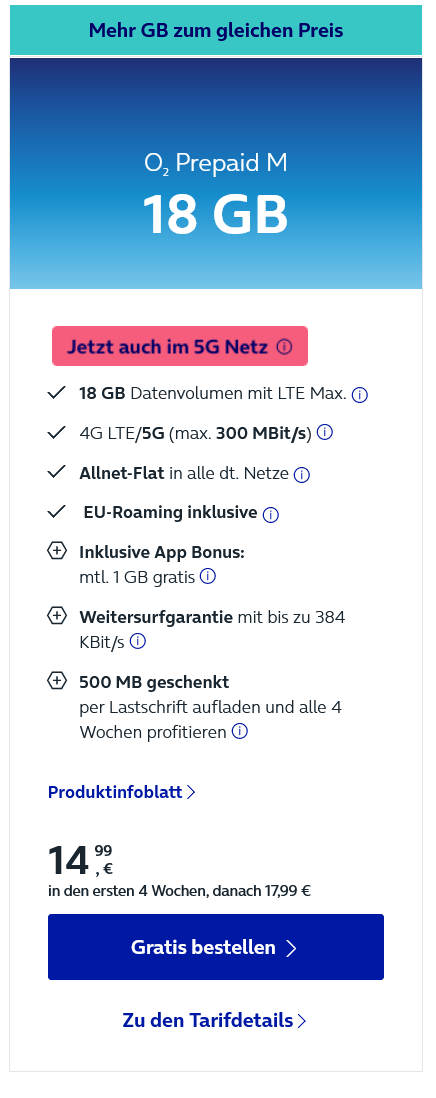Open info icon next to 300 MBit/s

(325, 433)
